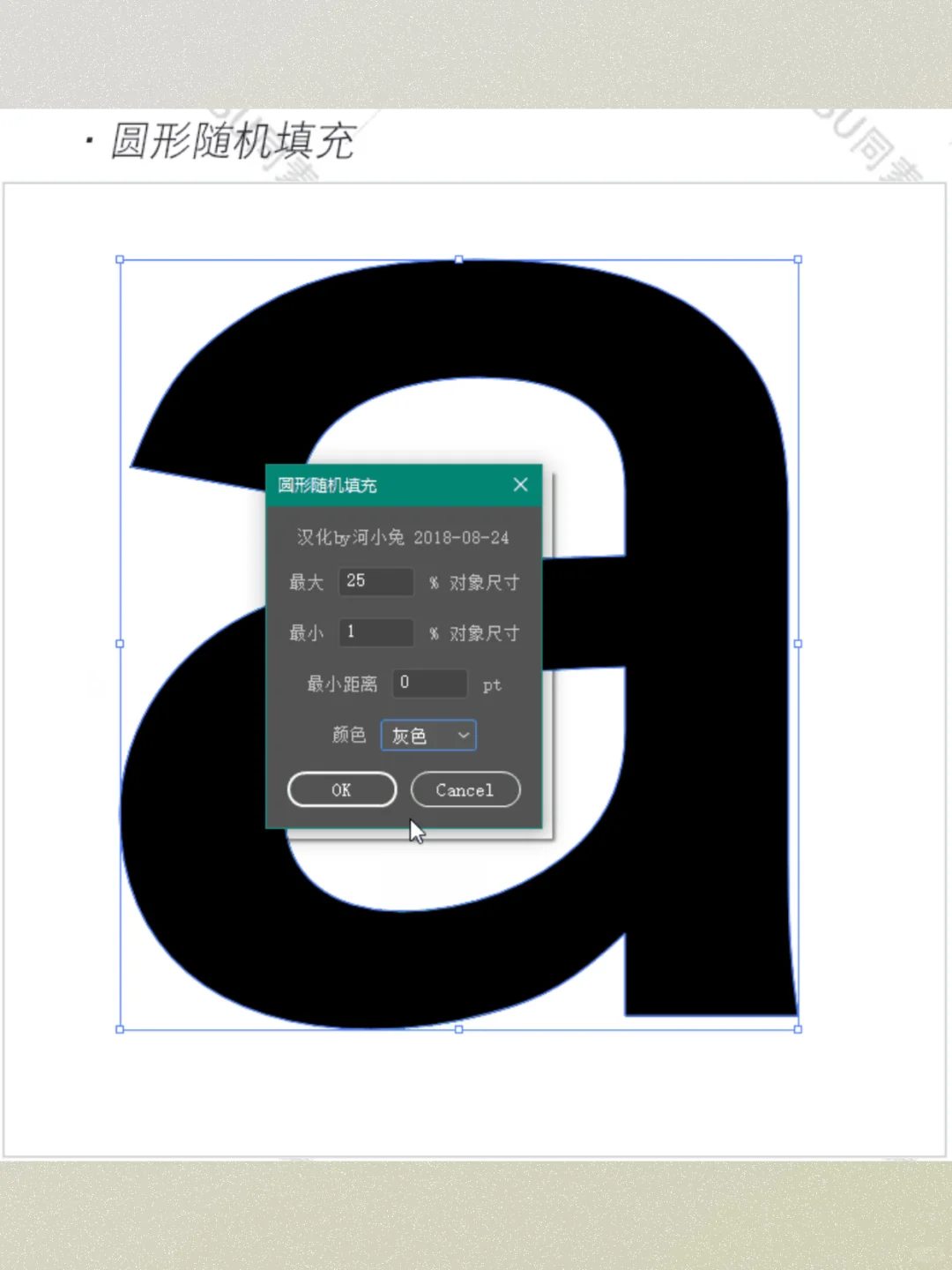Viewport: 952px width, 1270px height.
Task: Click the top-left selection bounding handle
Action: pyautogui.click(x=119, y=259)
